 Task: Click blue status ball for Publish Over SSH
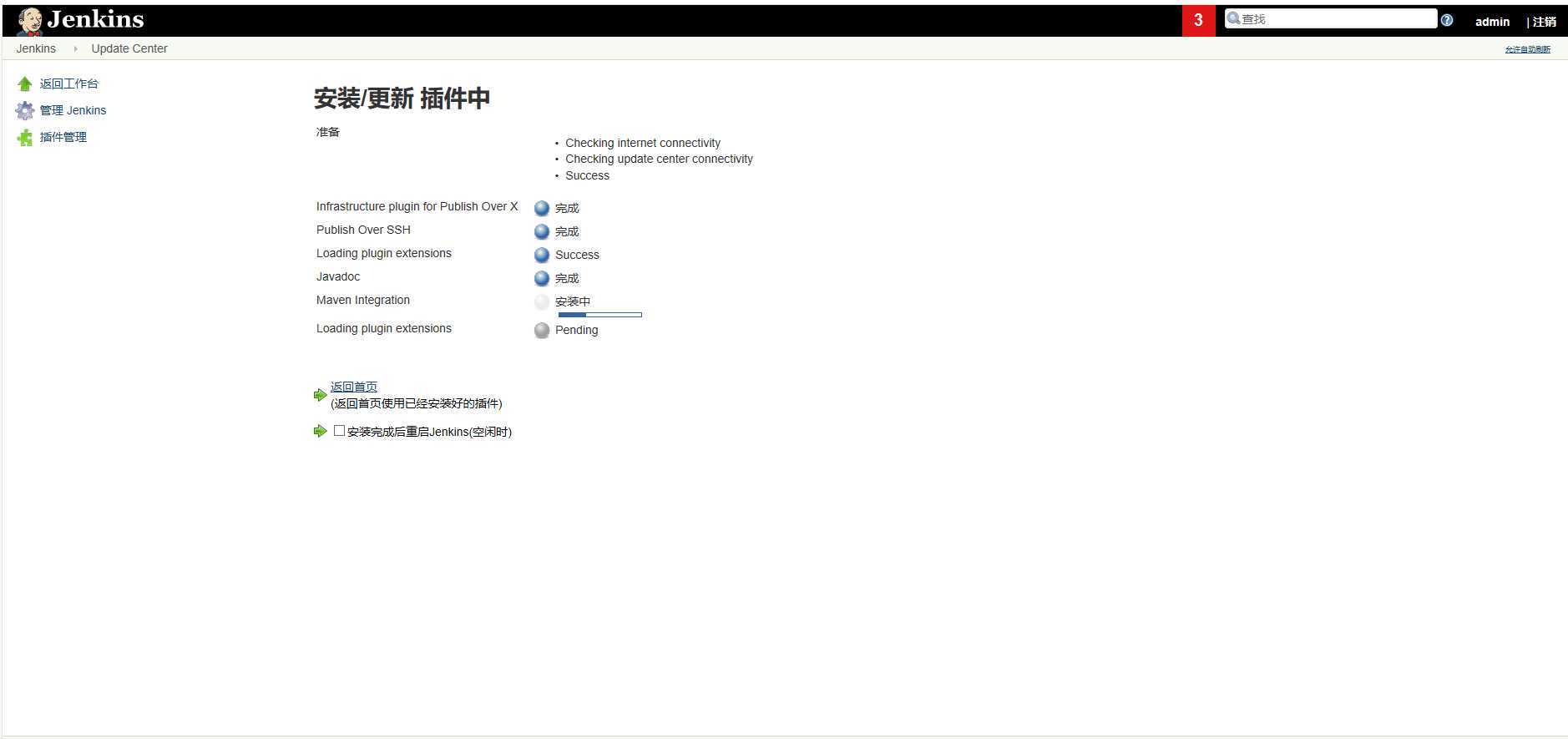542,231
